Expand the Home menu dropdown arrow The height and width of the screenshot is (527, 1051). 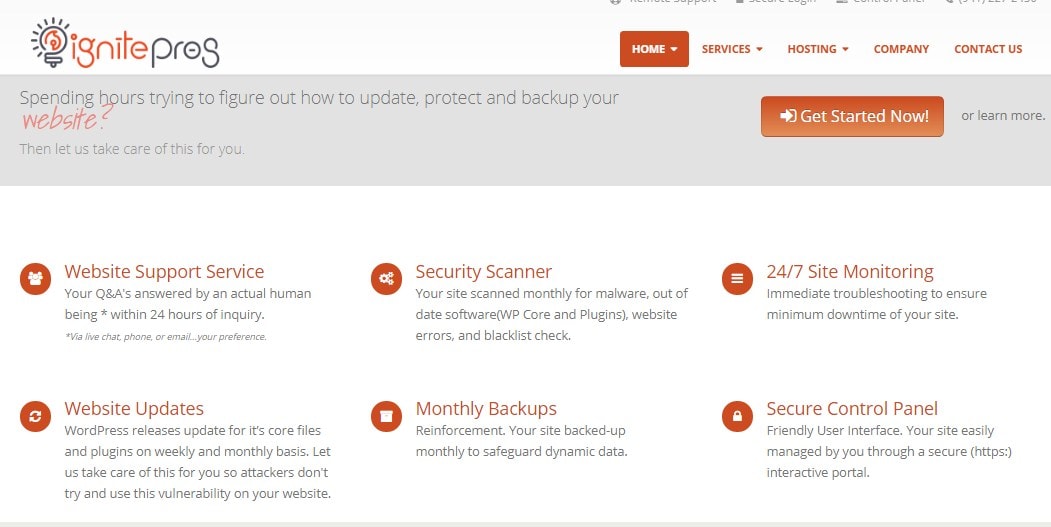[x=674, y=49]
